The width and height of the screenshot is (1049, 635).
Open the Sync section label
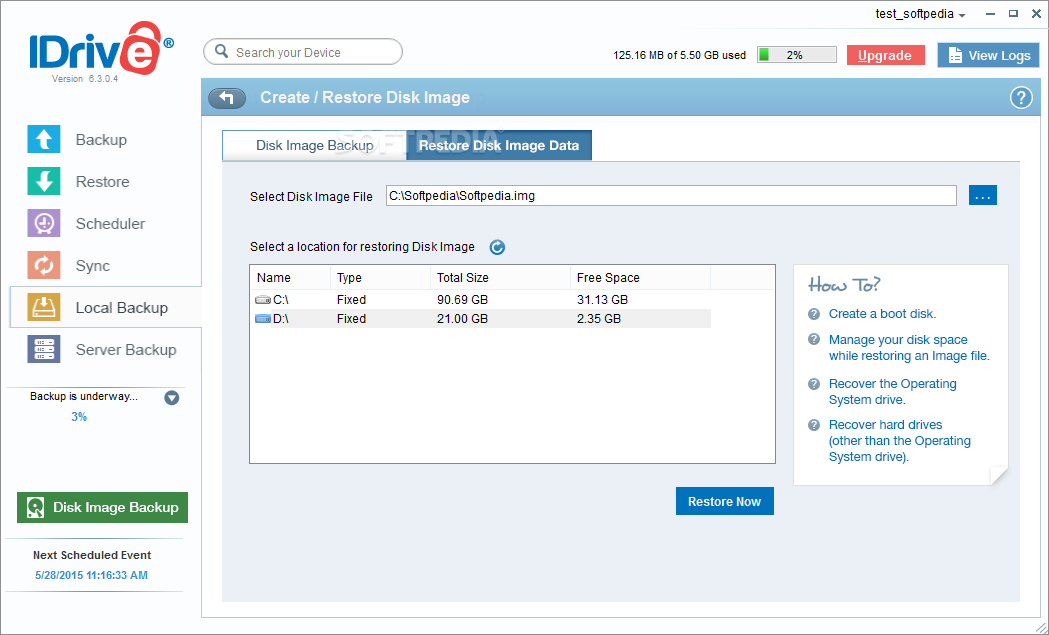point(92,266)
